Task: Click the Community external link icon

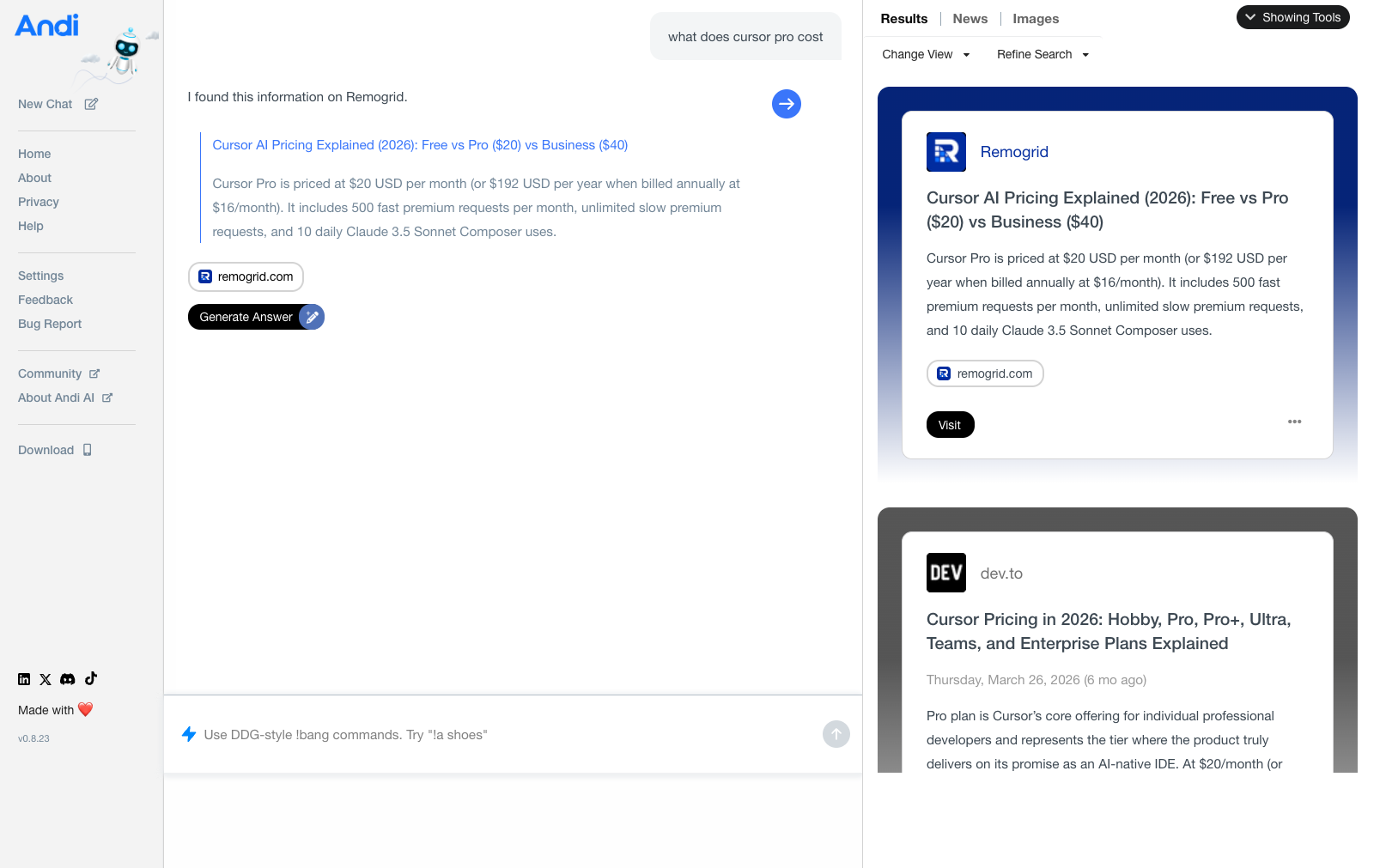Action: pyautogui.click(x=94, y=373)
